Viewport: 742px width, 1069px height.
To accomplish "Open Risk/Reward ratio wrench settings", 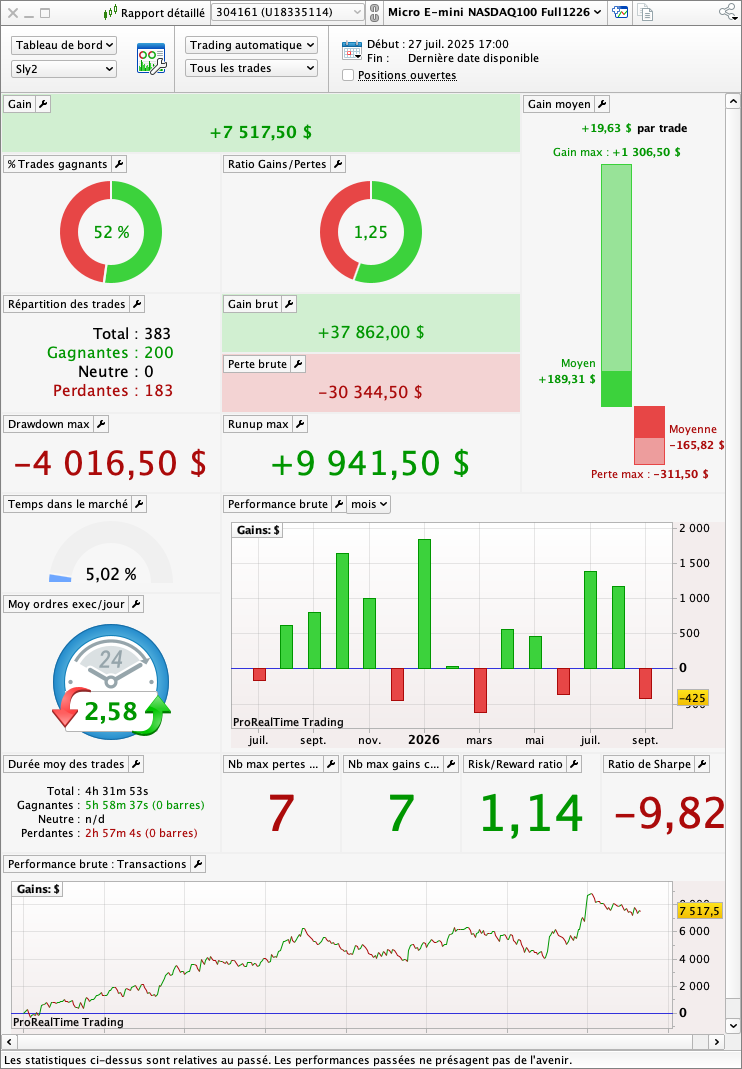I will (574, 764).
